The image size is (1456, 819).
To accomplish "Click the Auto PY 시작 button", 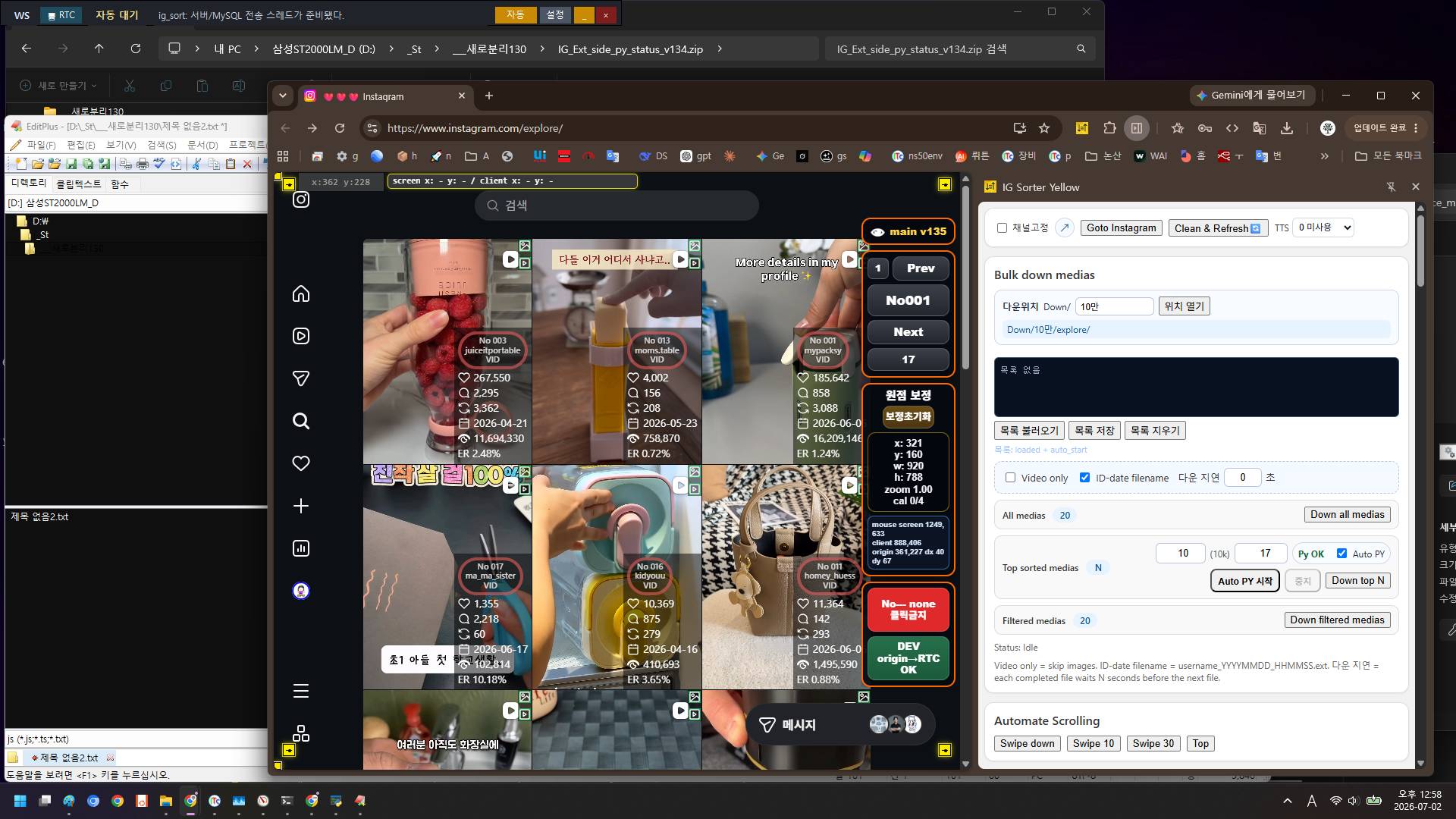I will pos(1244,581).
